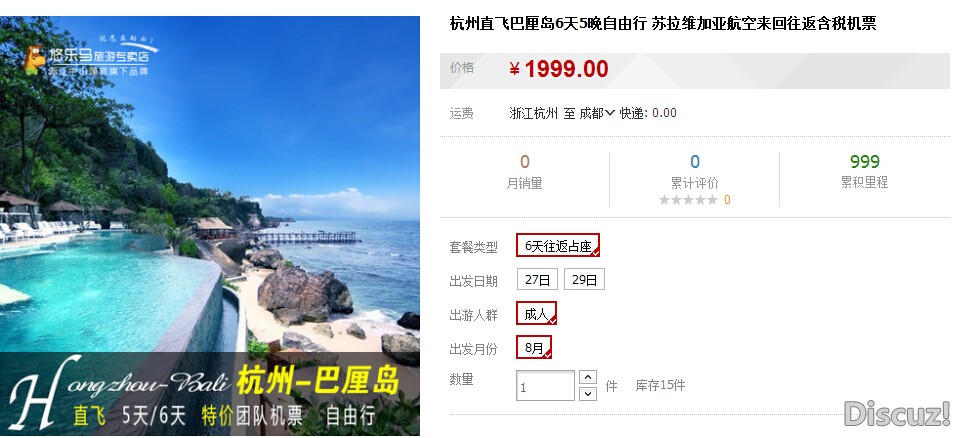The width and height of the screenshot is (967, 438).
Task: Click the 累积里程 999 points
Action: click(x=865, y=162)
